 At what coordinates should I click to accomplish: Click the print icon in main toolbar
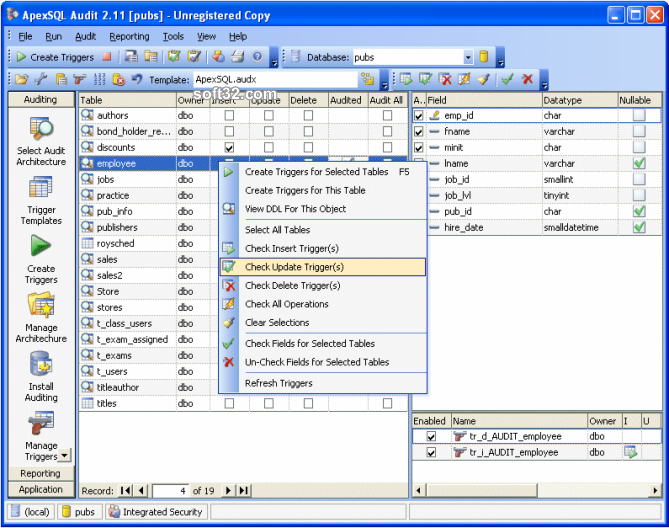(x=238, y=56)
